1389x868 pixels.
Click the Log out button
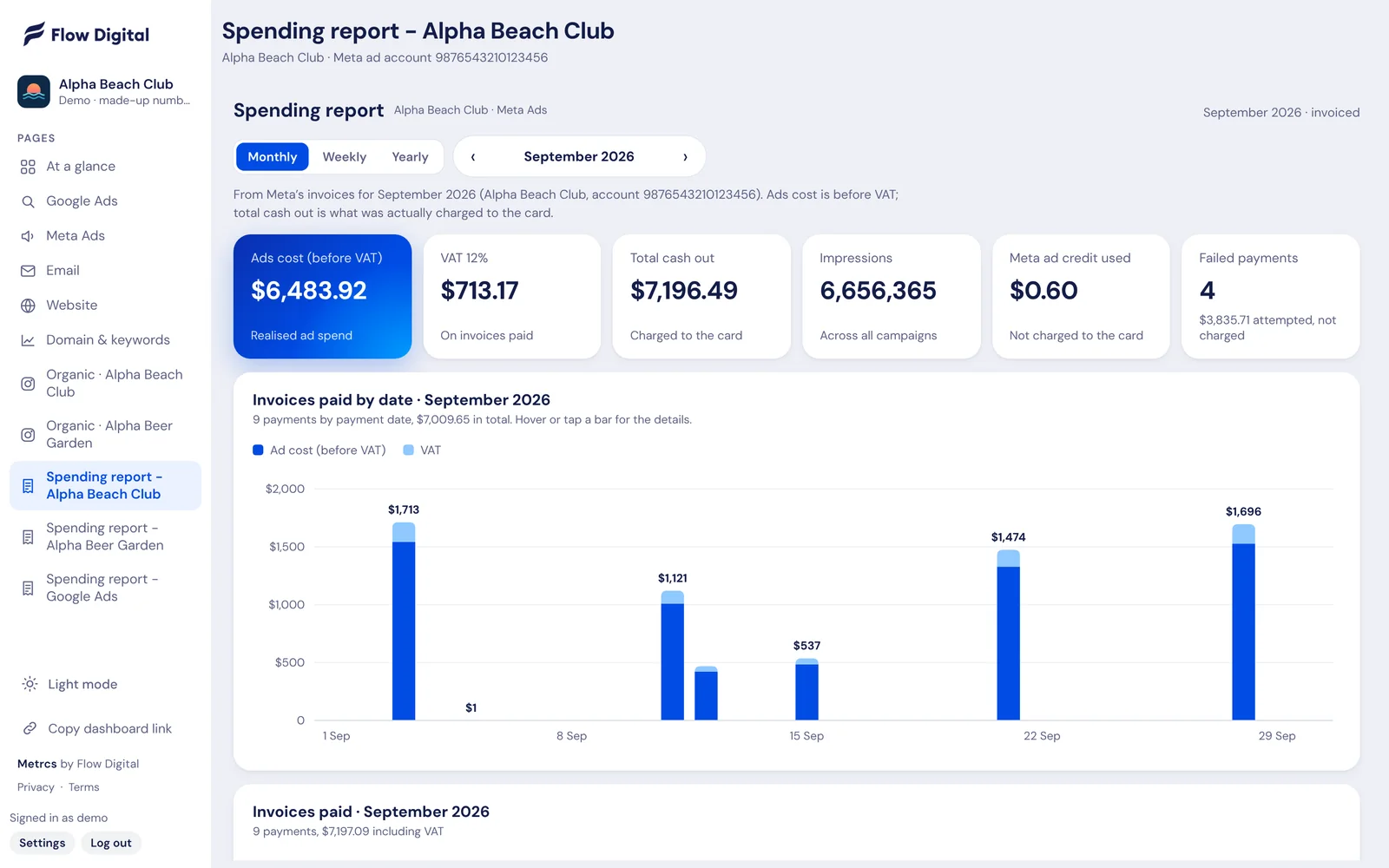111,843
